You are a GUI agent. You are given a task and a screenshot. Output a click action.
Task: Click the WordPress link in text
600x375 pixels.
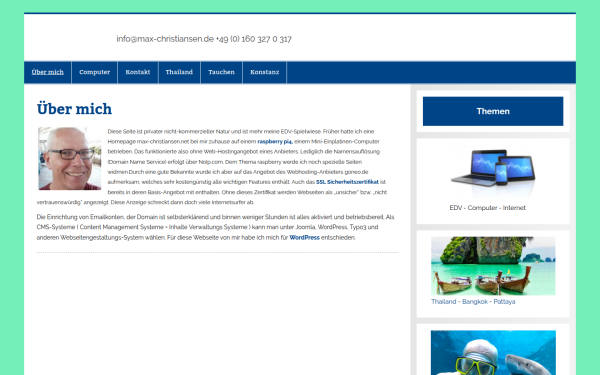pyautogui.click(x=305, y=238)
